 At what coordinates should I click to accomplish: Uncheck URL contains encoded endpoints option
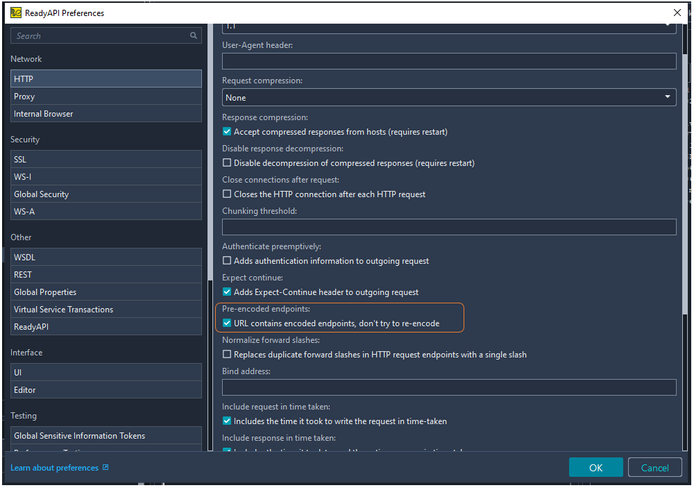click(x=227, y=324)
